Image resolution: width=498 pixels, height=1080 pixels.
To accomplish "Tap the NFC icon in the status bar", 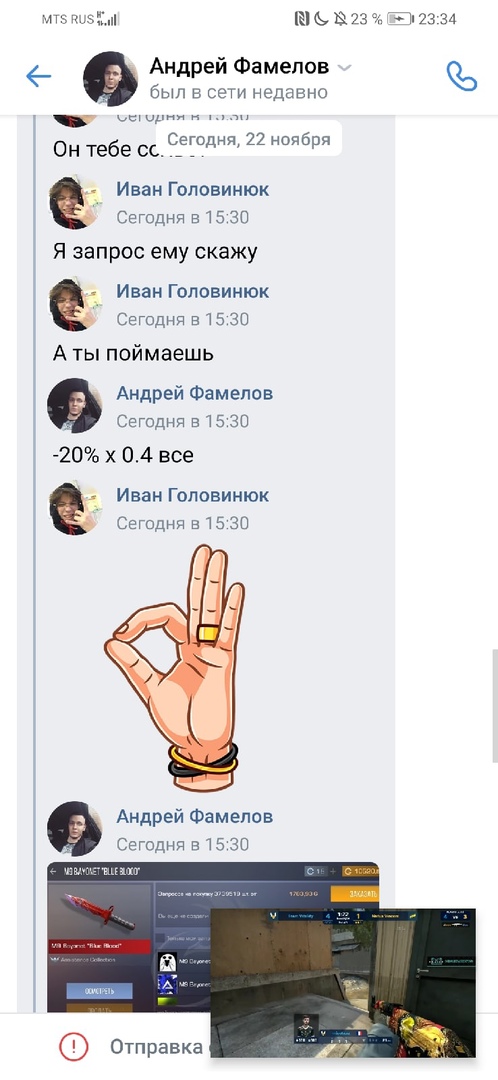I will [302, 19].
